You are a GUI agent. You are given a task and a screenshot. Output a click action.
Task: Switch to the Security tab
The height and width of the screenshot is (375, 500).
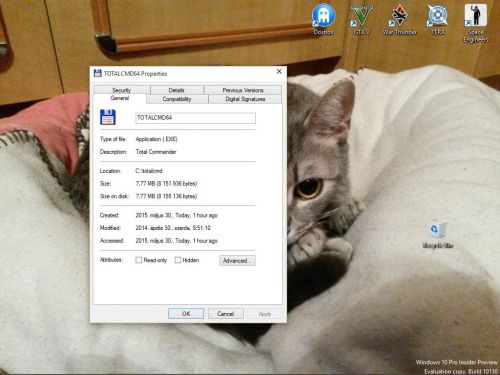pos(122,90)
